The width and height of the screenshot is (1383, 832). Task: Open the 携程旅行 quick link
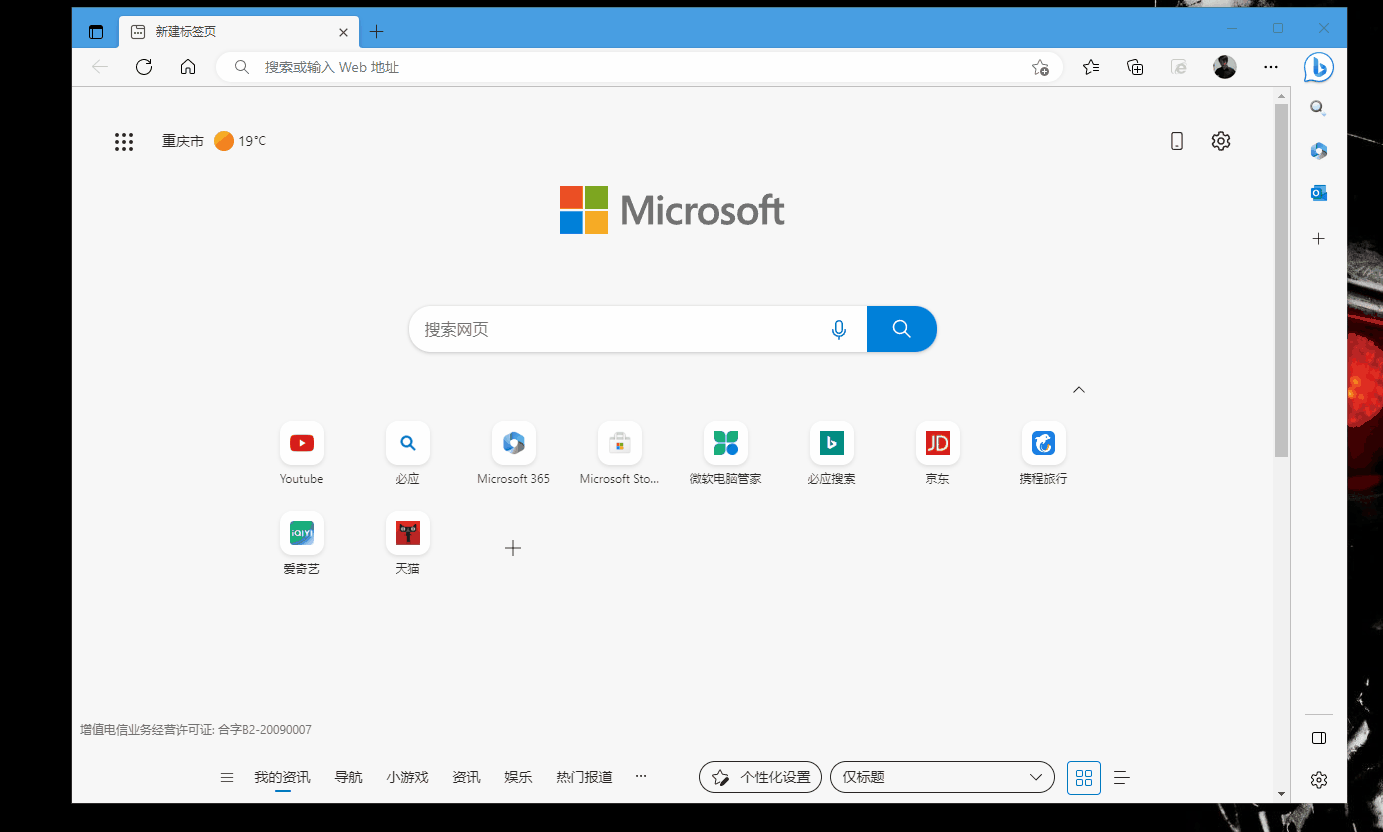click(1044, 453)
